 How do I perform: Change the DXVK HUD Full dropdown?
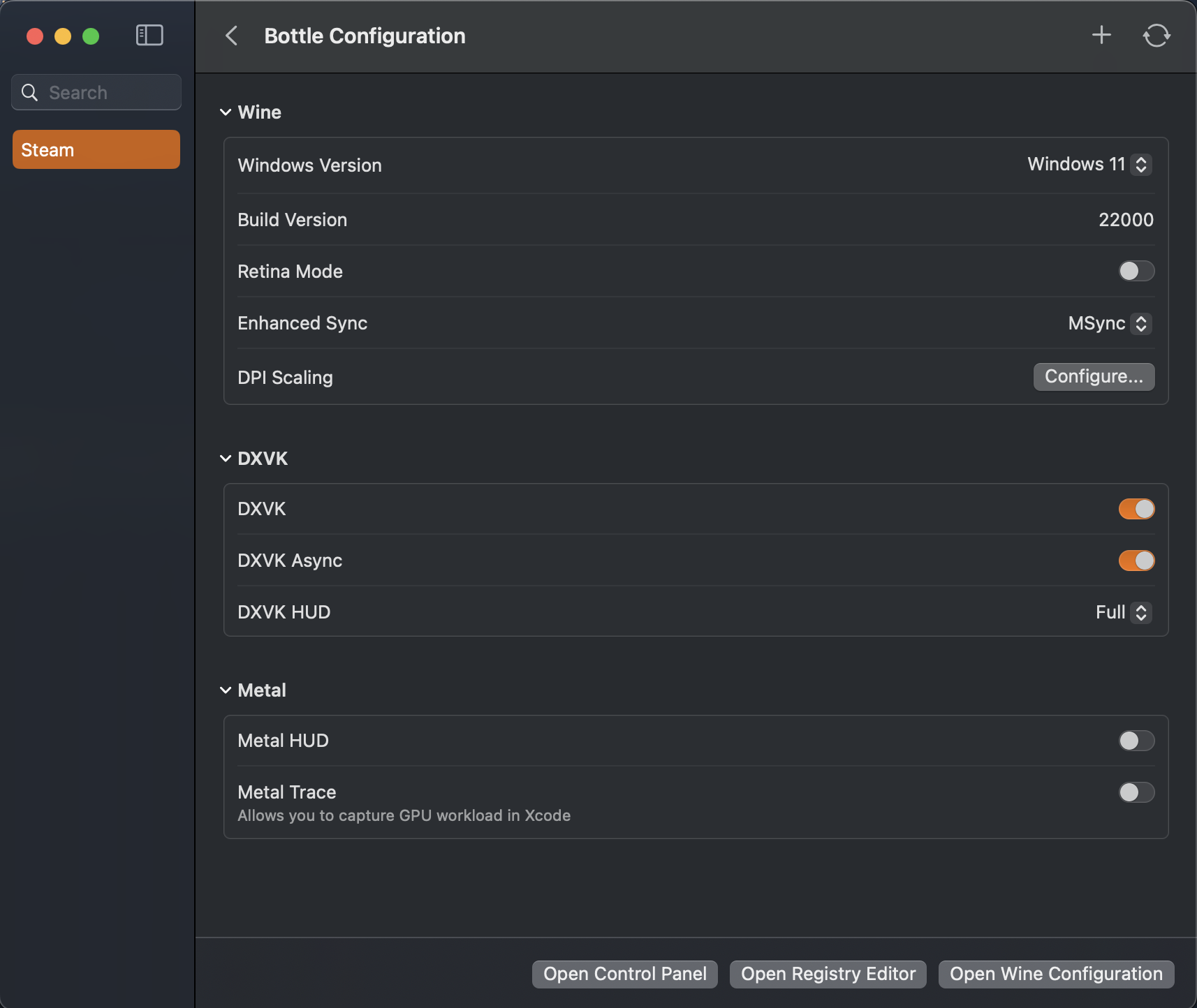(1123, 612)
